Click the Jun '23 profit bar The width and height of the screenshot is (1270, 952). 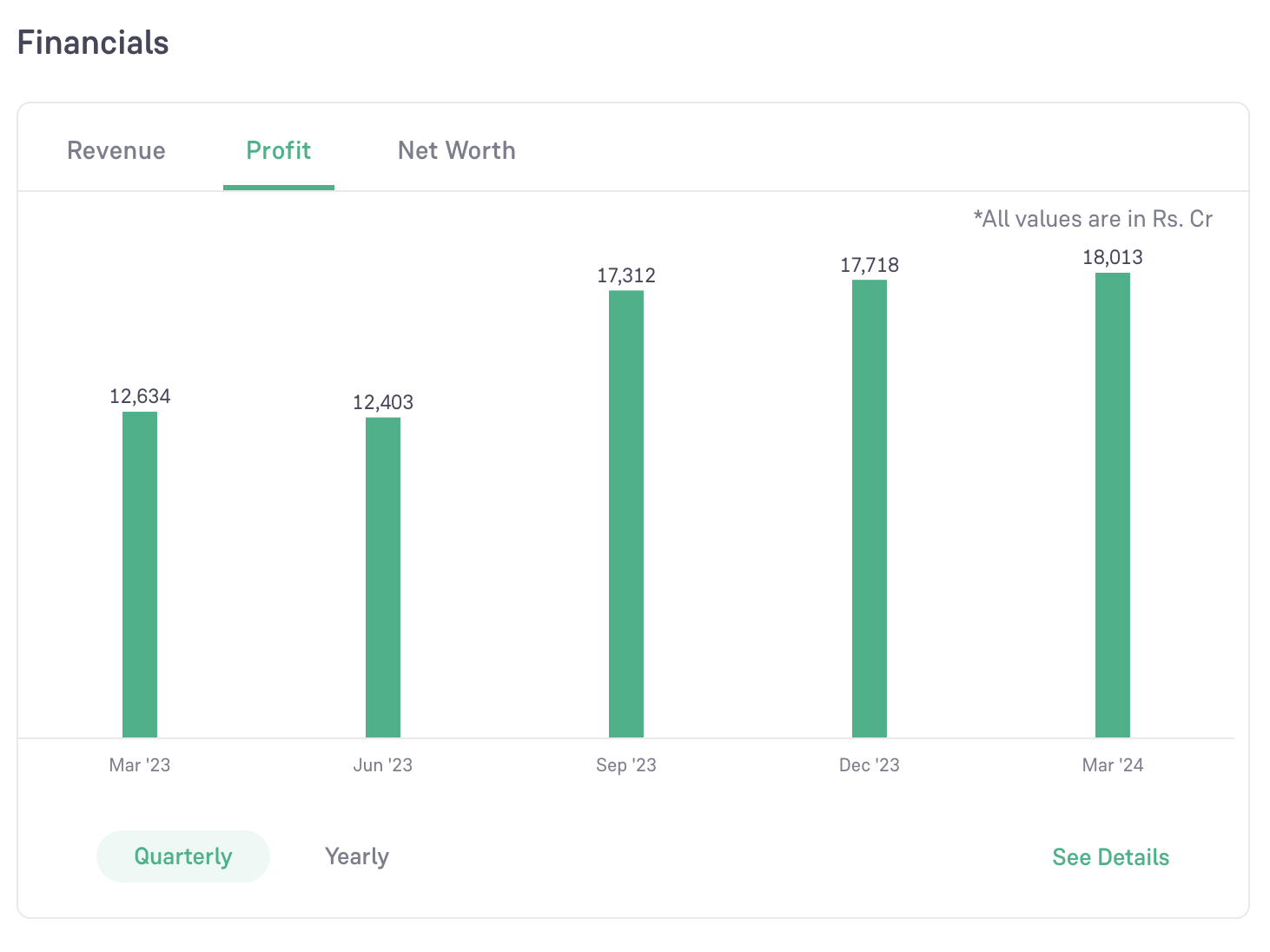click(383, 578)
